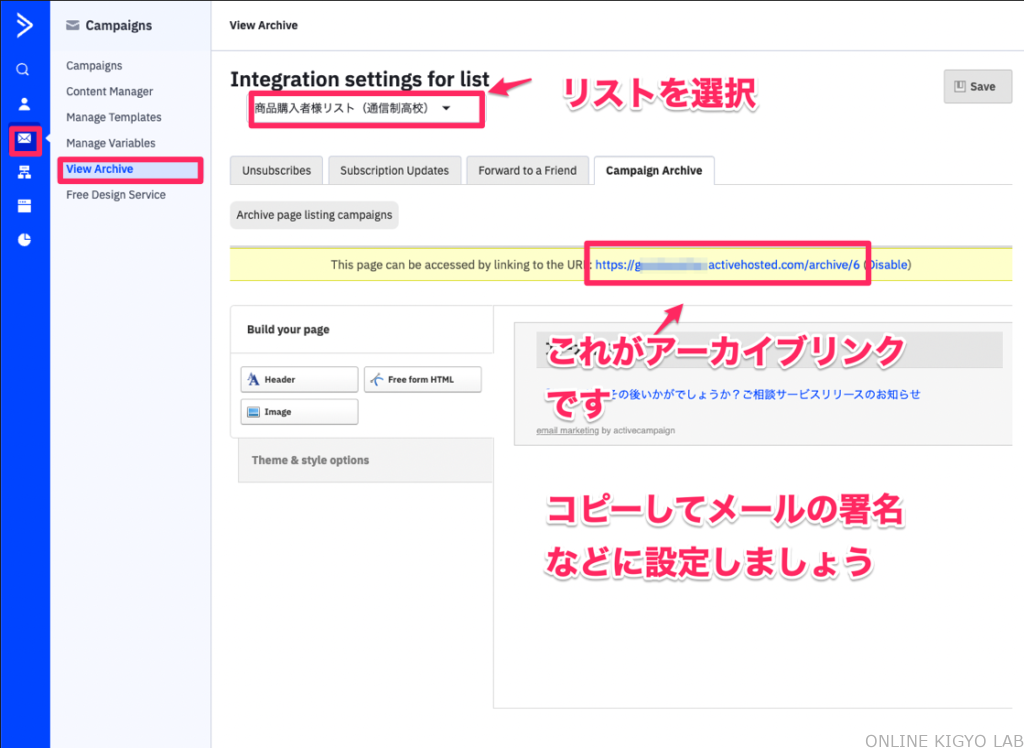Open search from the sidebar magnifier icon
Screen dimensions: 1024x748
tap(23, 70)
